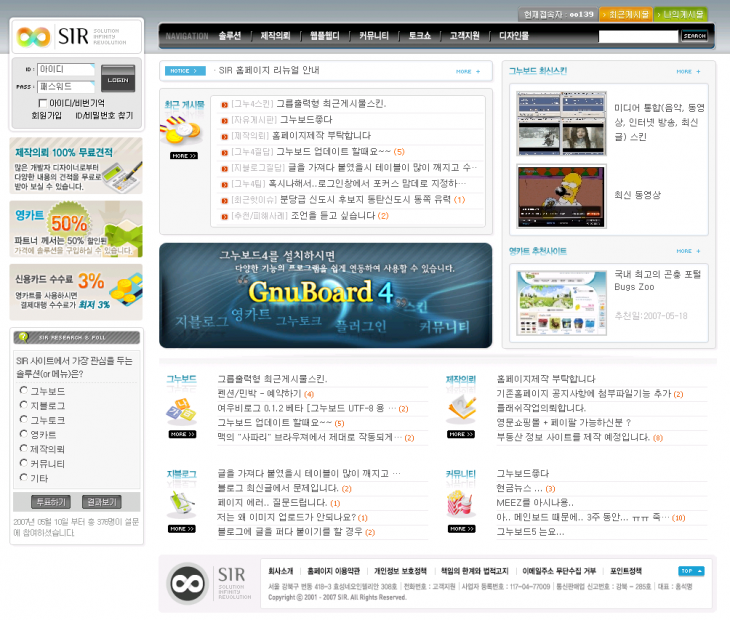Click MORE button under 지블로그 icon
This screenshot has height=620, width=730.
click(x=182, y=529)
